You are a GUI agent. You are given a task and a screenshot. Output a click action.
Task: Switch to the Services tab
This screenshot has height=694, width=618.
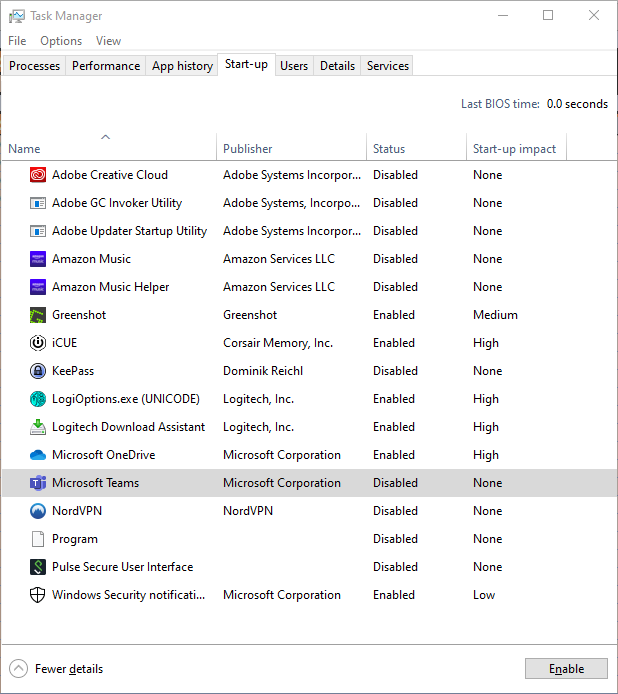tap(387, 66)
